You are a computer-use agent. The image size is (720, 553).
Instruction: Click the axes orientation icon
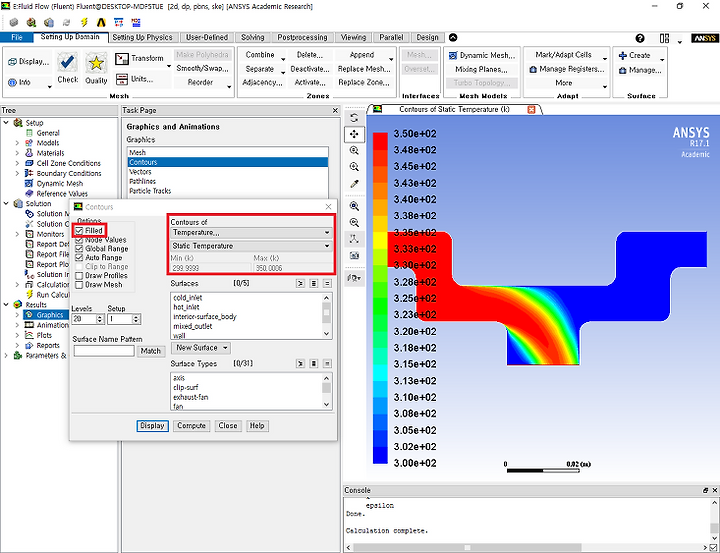click(x=354, y=239)
